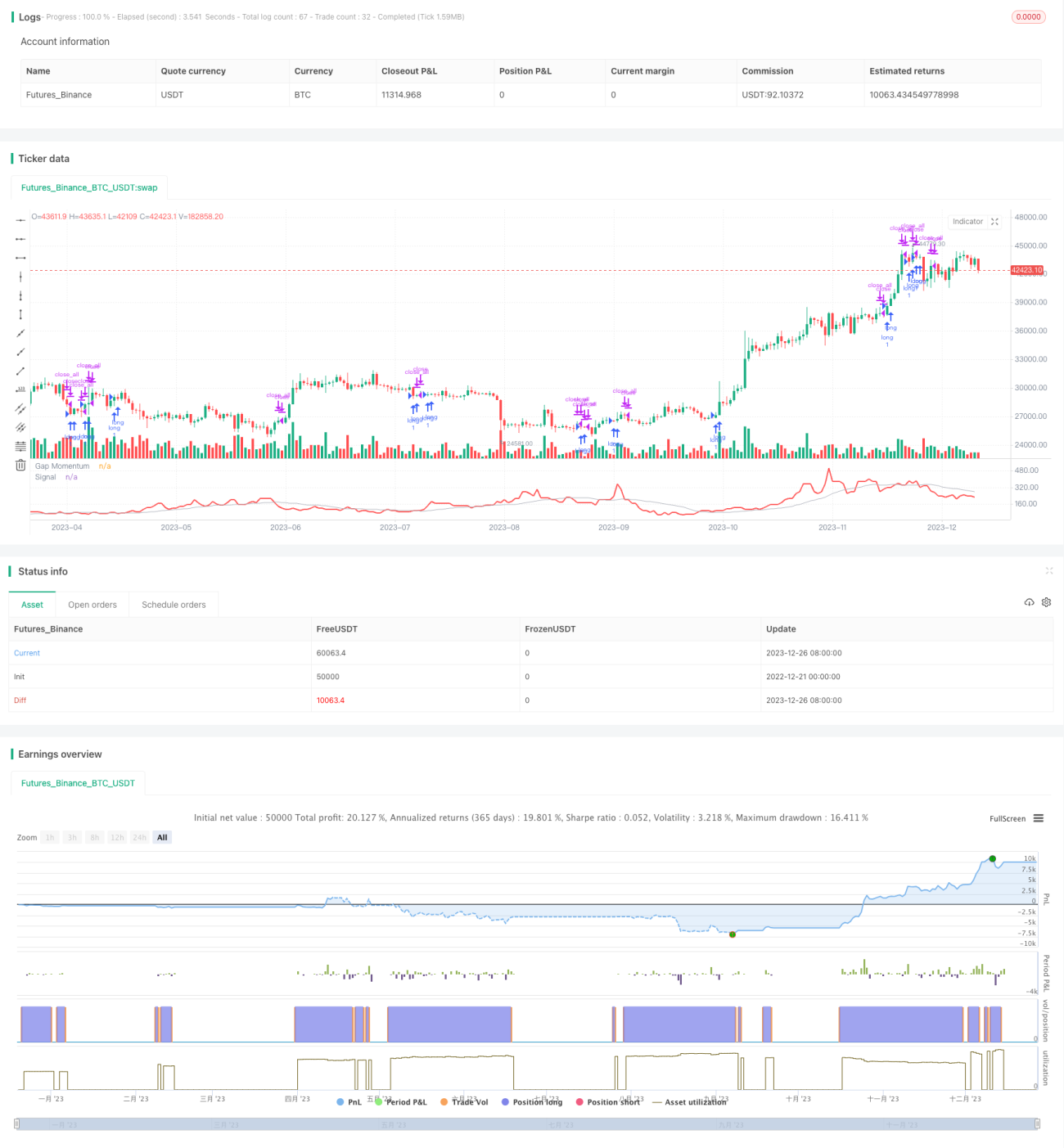Toggle the Trade Vol legend series
Screen dimensions: 1064x1148
point(464,1102)
